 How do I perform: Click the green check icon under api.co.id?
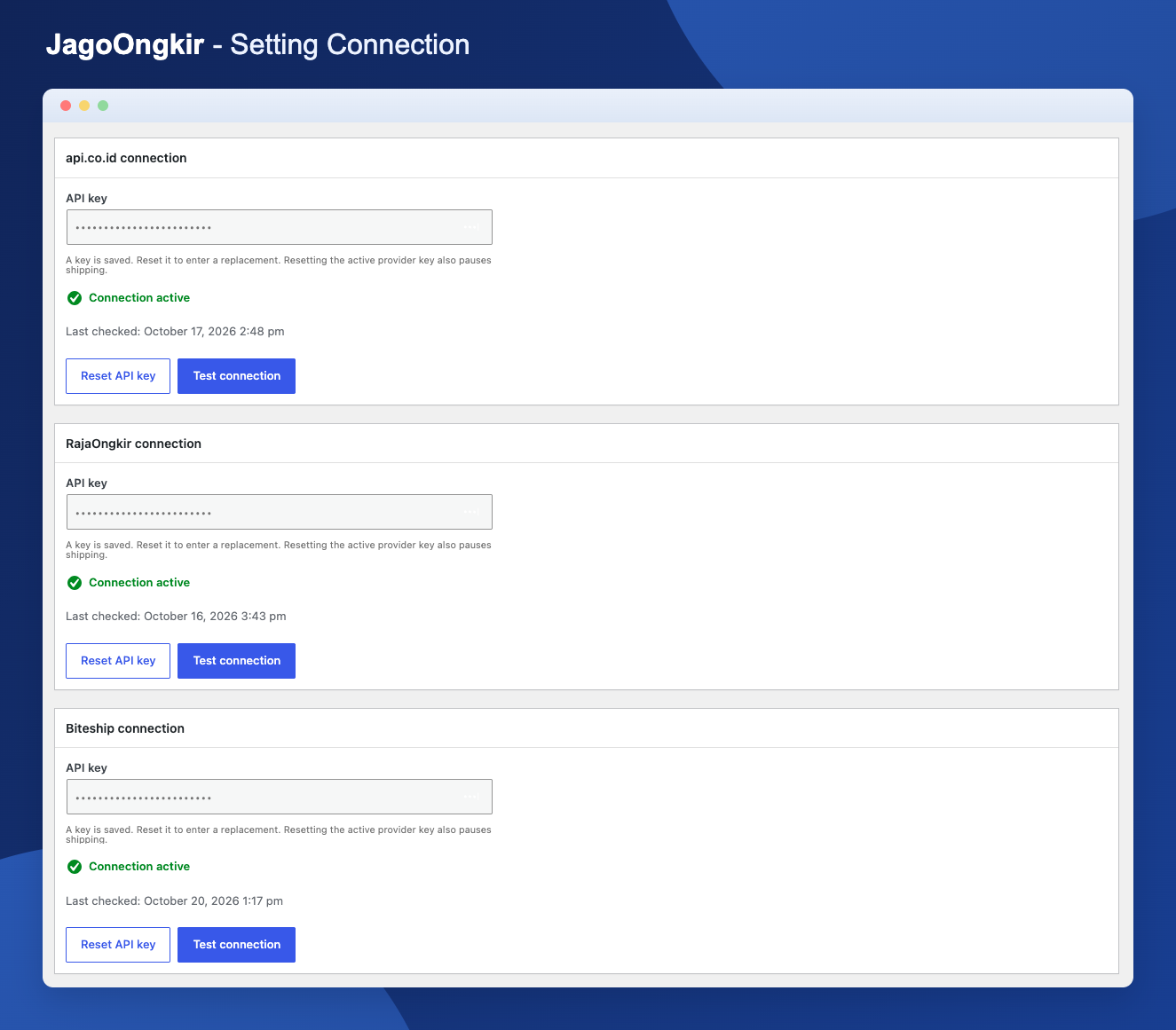[x=75, y=298]
